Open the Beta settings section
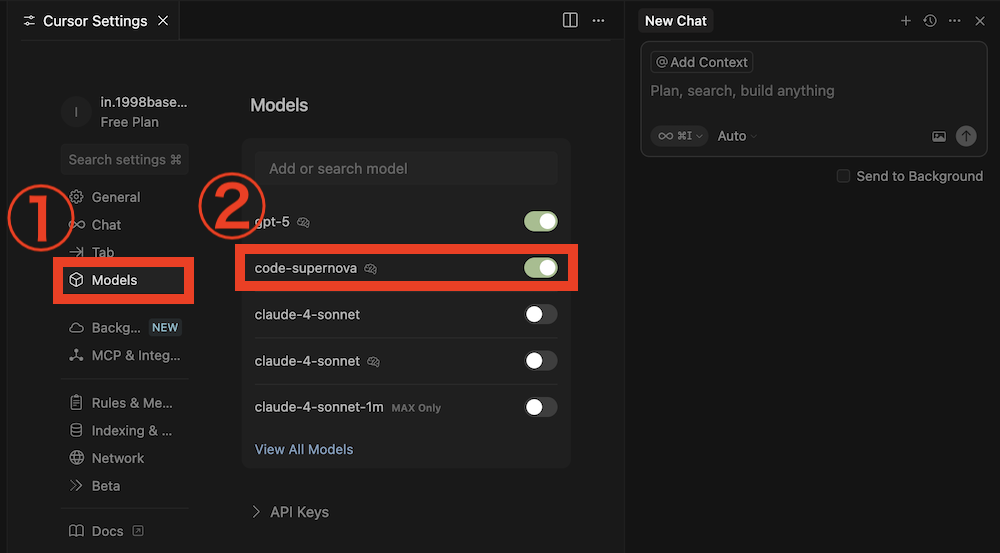Image resolution: width=1000 pixels, height=553 pixels. point(94,485)
